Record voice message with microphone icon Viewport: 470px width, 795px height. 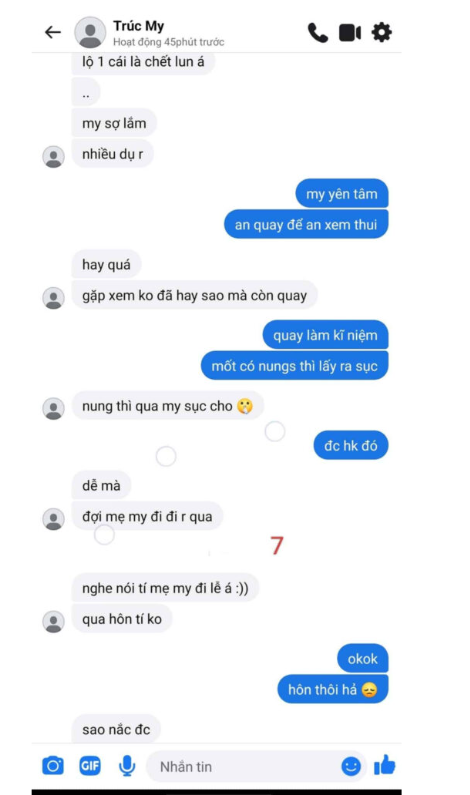pyautogui.click(x=127, y=766)
